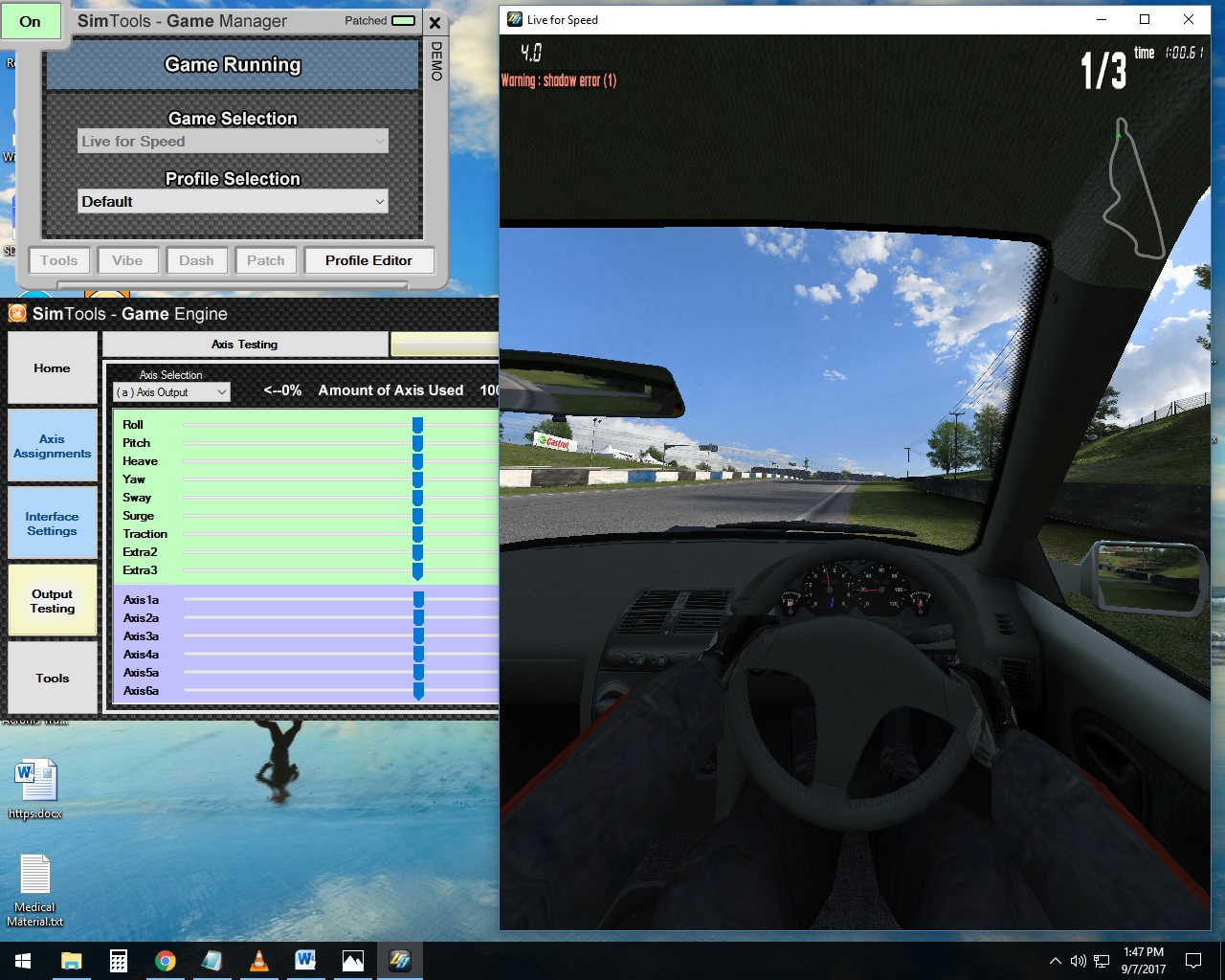Screen dimensions: 1225x980
Task: Launch Google Chrome from taskbar
Action: [166, 961]
